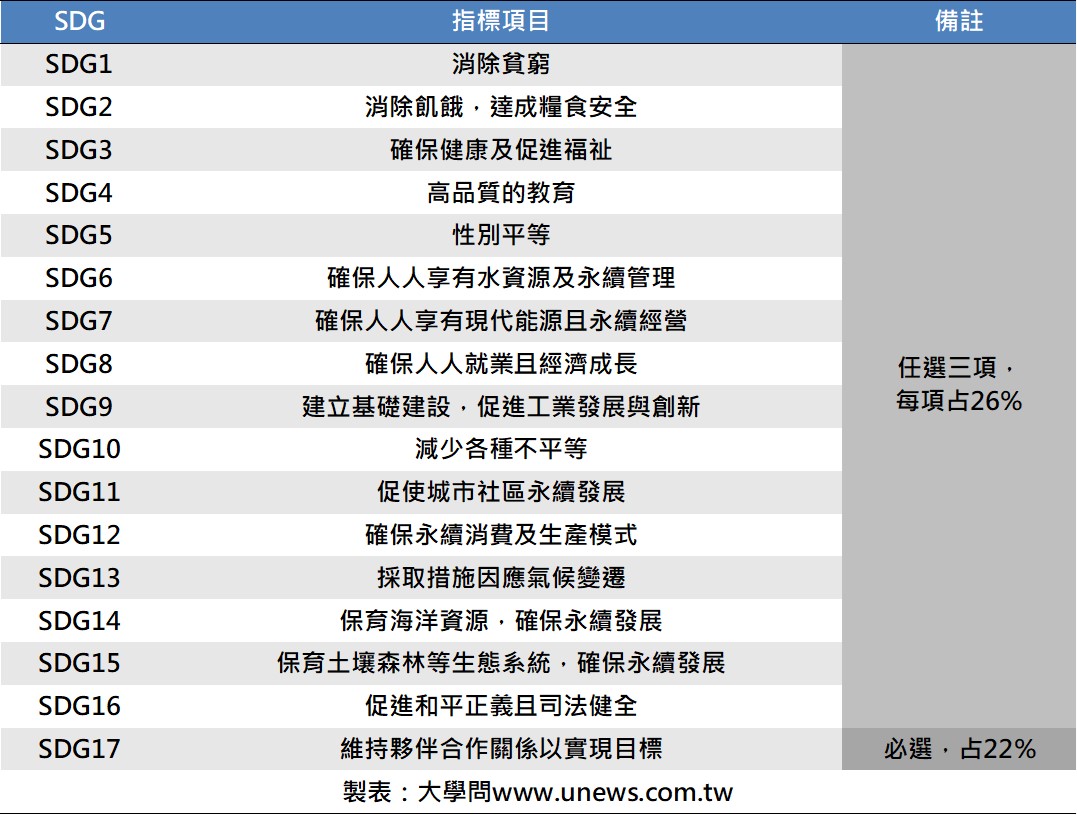Click 減少各種不平等 text
The width and height of the screenshot is (1077, 815).
coord(501,449)
